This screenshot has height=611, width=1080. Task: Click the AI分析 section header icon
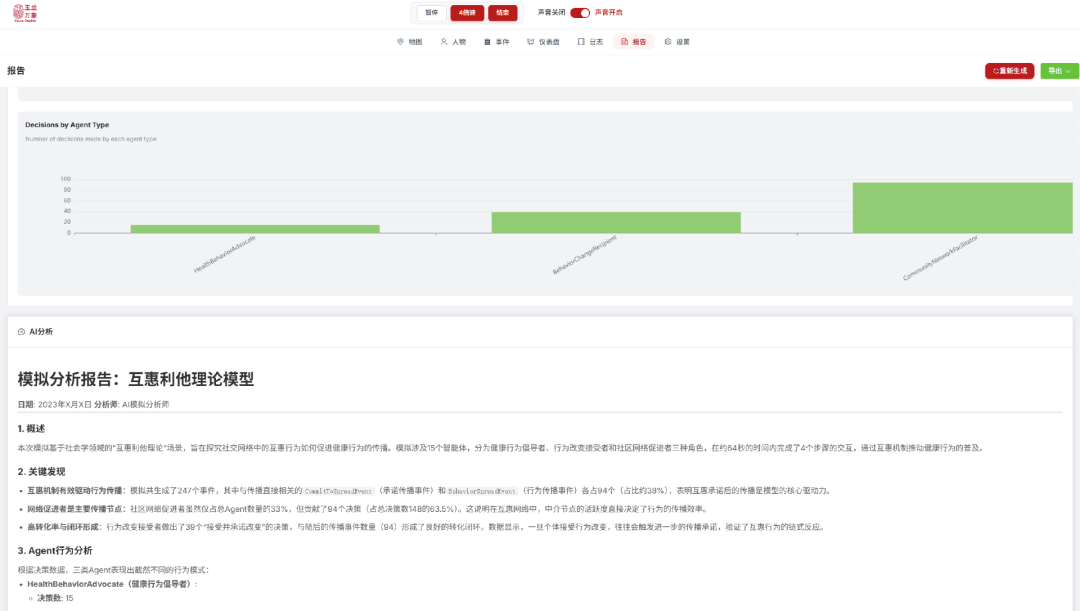(x=22, y=330)
